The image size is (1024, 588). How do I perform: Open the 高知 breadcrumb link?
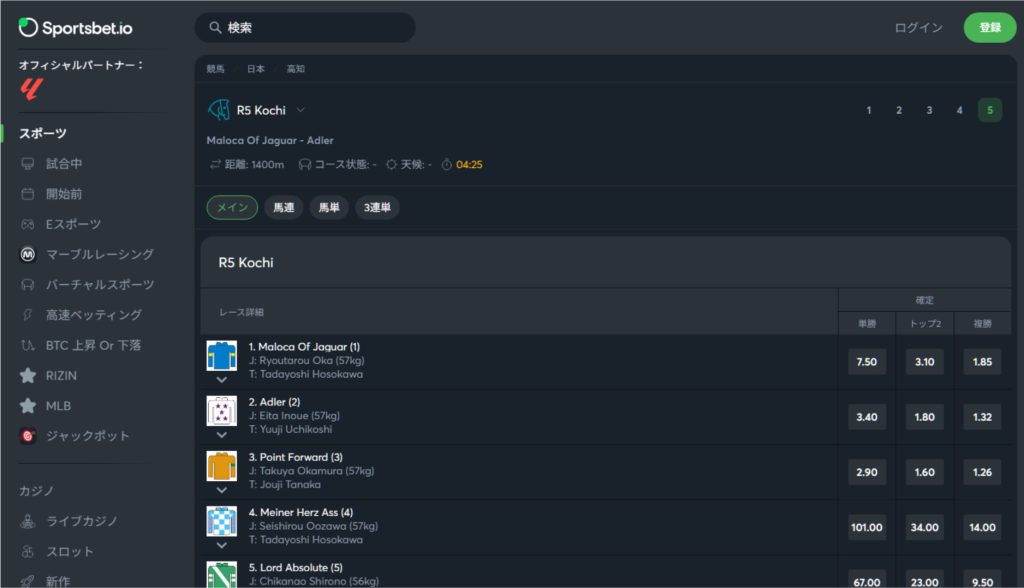pyautogui.click(x=296, y=69)
